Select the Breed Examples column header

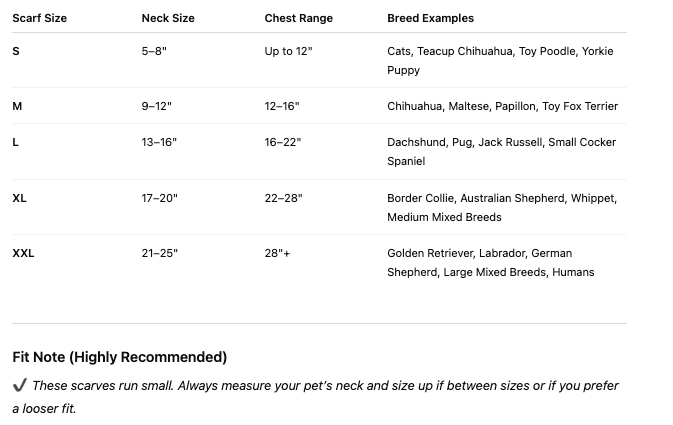[430, 18]
